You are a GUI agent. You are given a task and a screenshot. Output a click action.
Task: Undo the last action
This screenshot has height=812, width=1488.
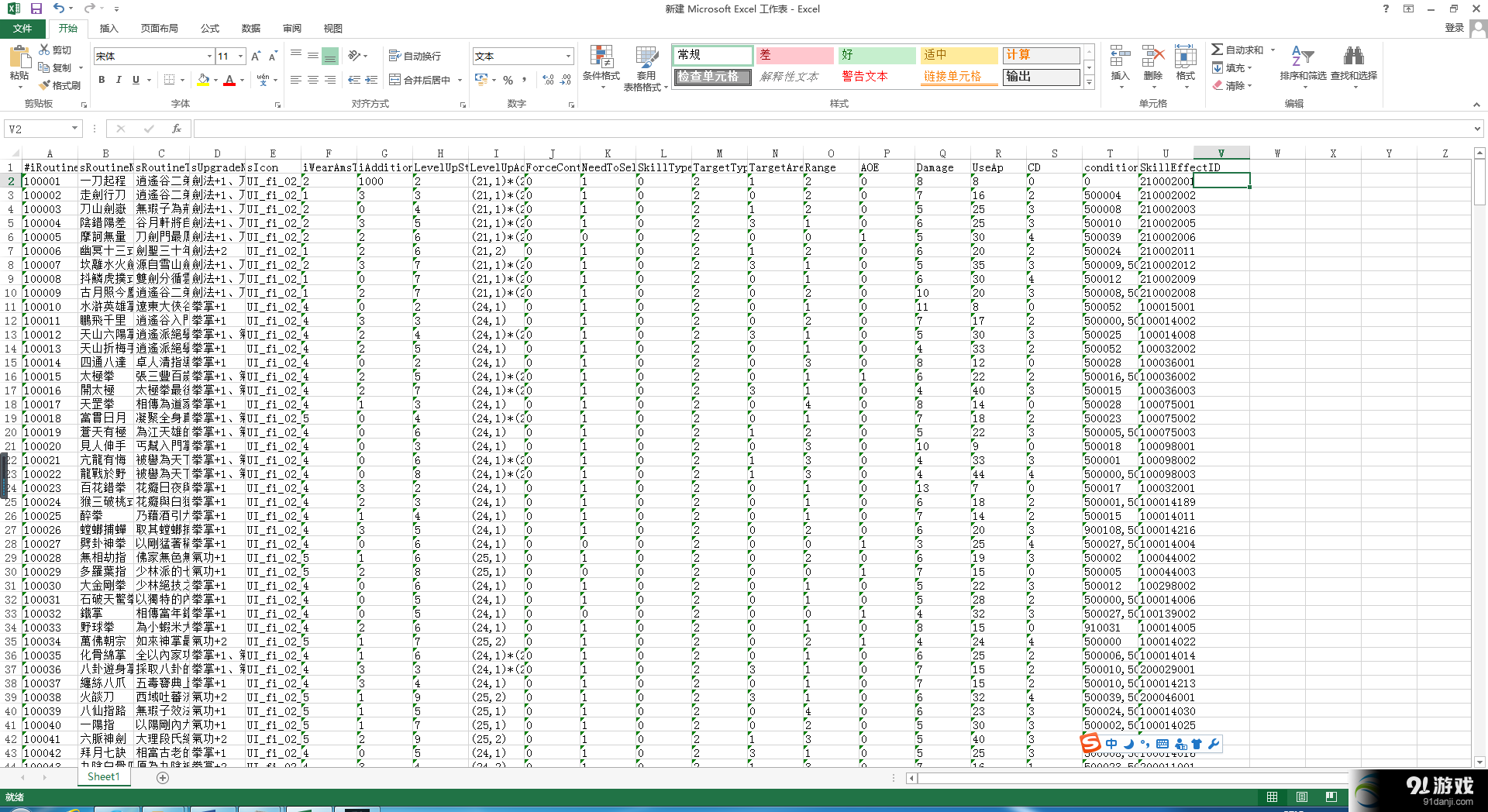coord(59,9)
